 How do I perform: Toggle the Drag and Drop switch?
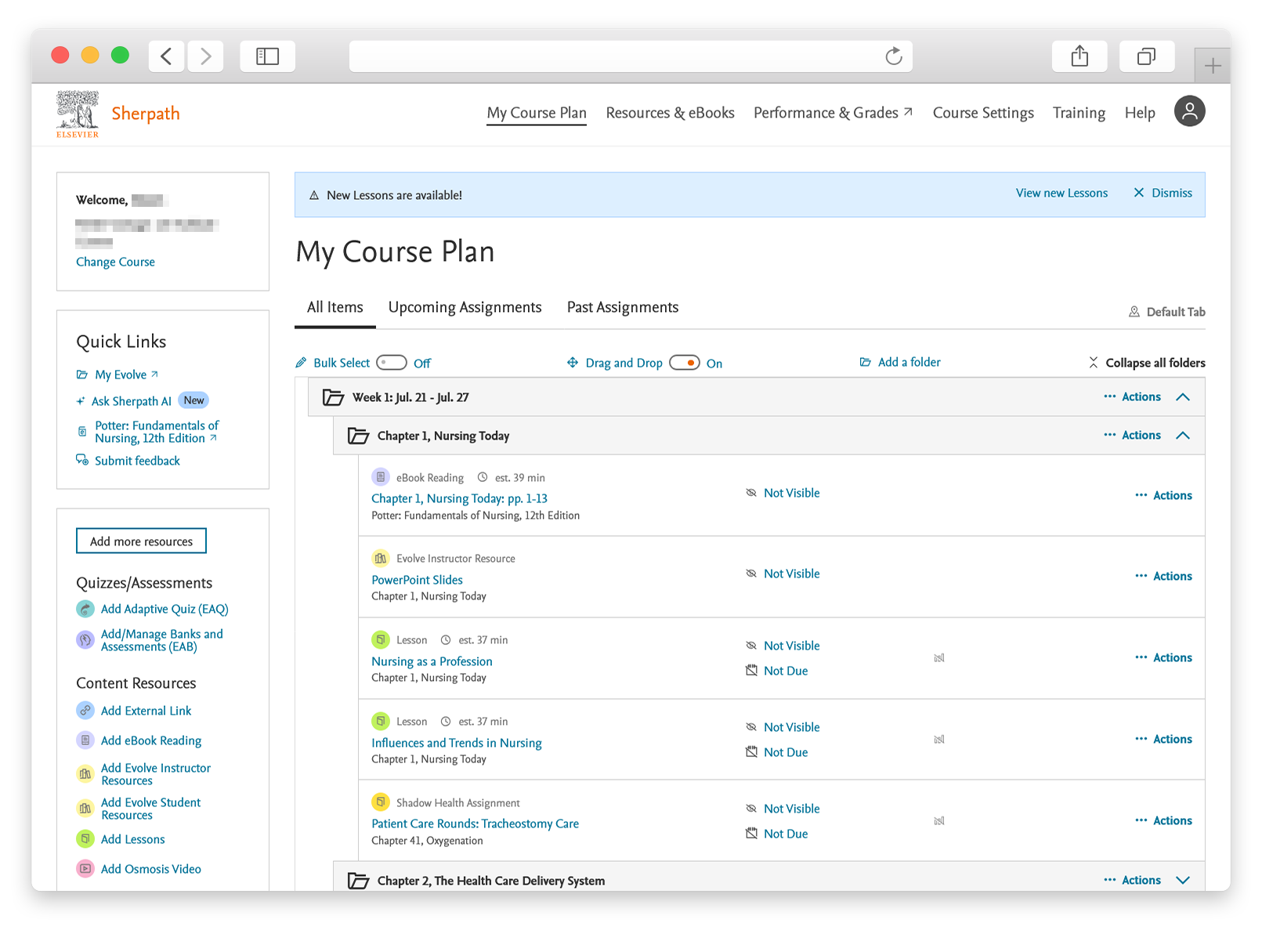click(685, 363)
